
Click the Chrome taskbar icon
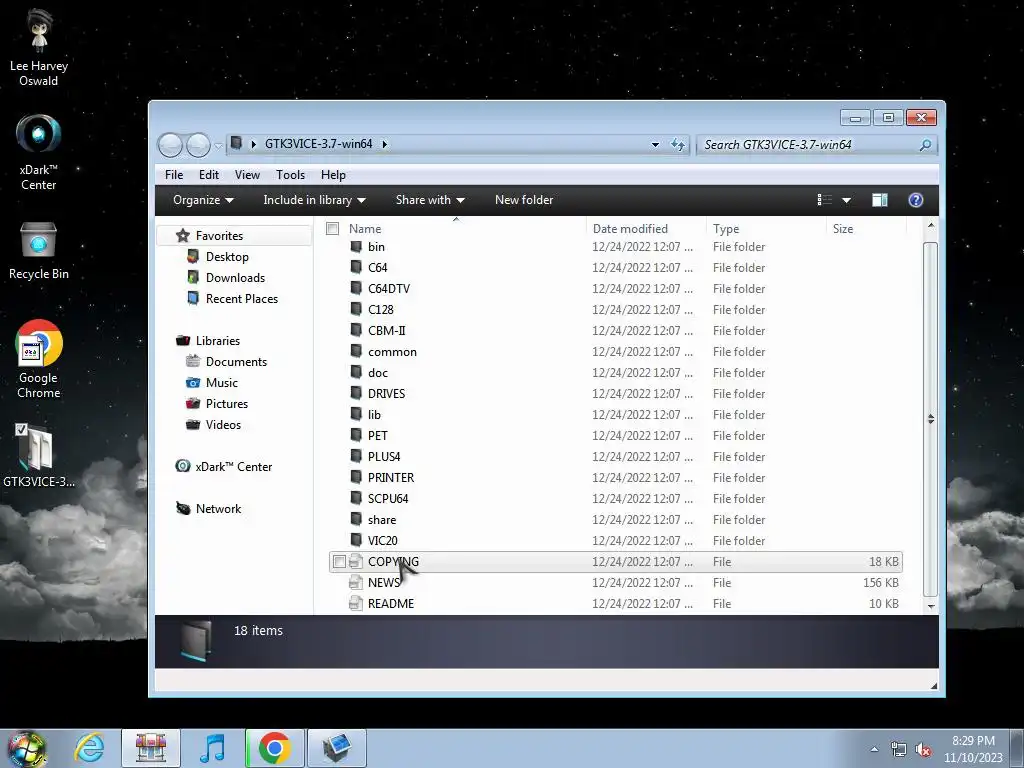pyautogui.click(x=274, y=748)
